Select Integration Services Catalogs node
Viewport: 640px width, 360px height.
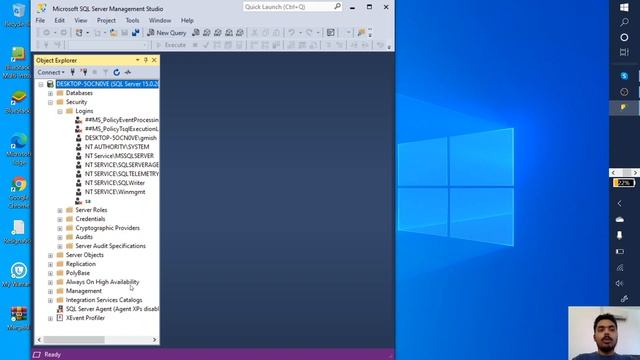104,300
